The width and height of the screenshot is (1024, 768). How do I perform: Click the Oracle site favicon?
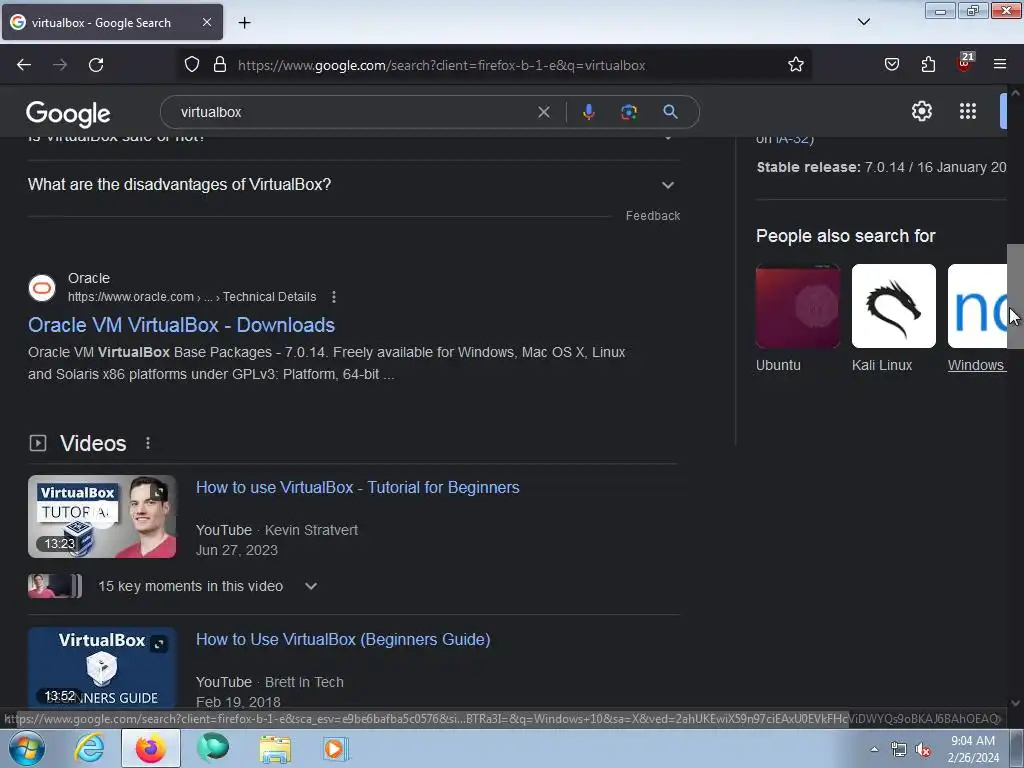pos(42,288)
